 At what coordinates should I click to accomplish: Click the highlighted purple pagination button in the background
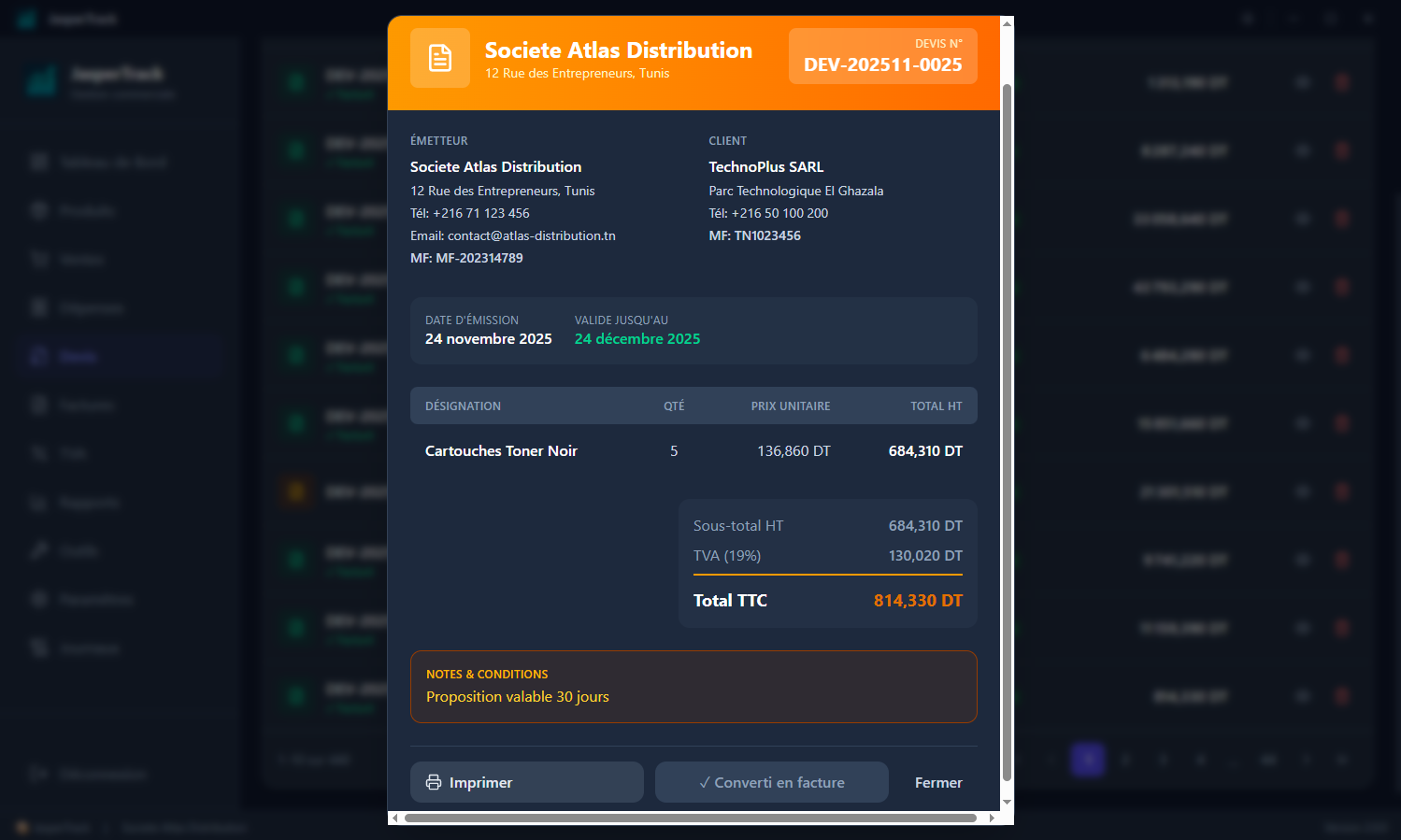(1088, 760)
